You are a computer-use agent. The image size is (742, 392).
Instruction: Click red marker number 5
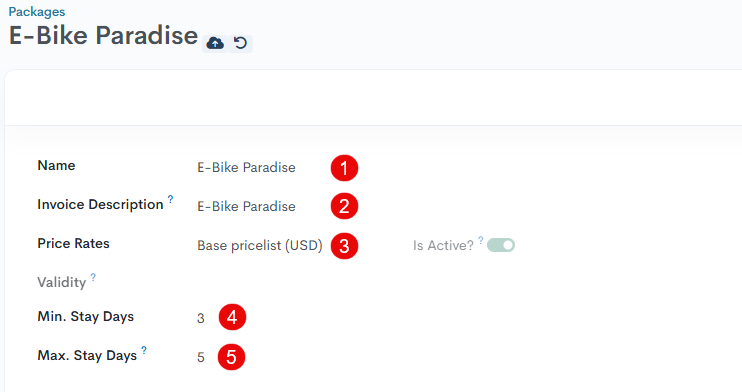(x=231, y=357)
